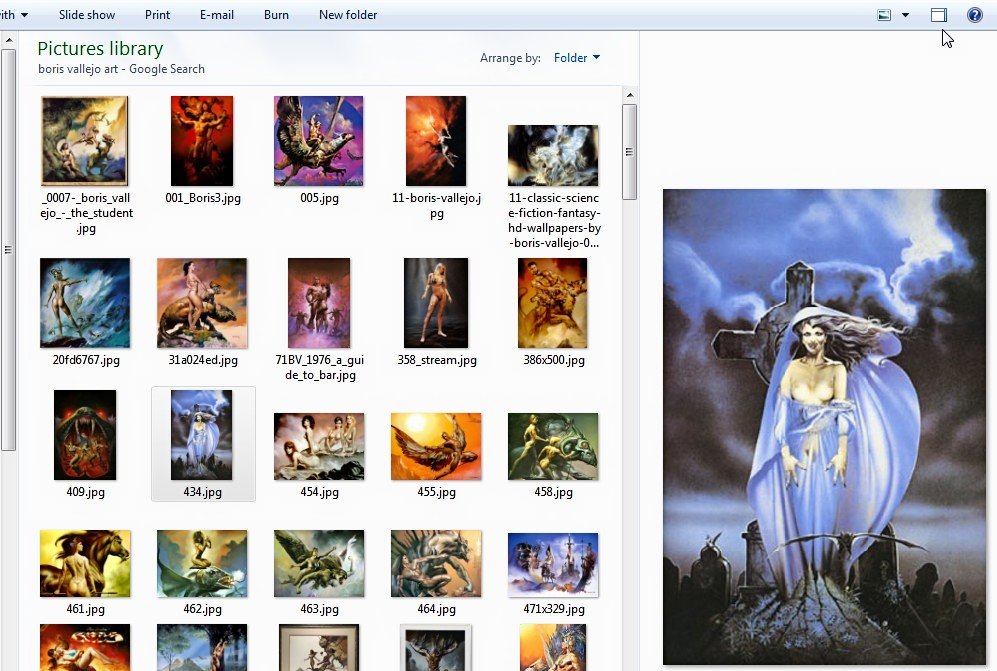
Task: Click the boris vallejo art - Google Search subtitle
Action: pyautogui.click(x=121, y=69)
